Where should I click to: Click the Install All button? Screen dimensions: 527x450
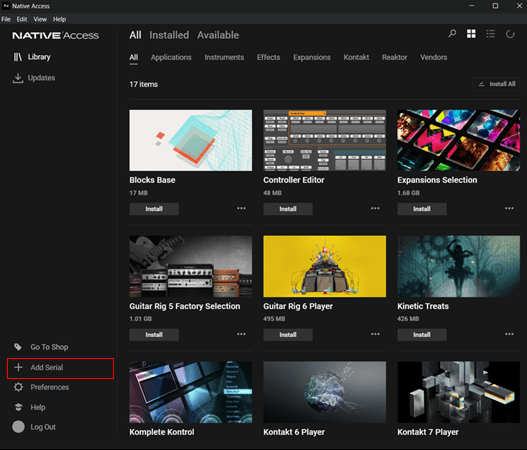[496, 84]
